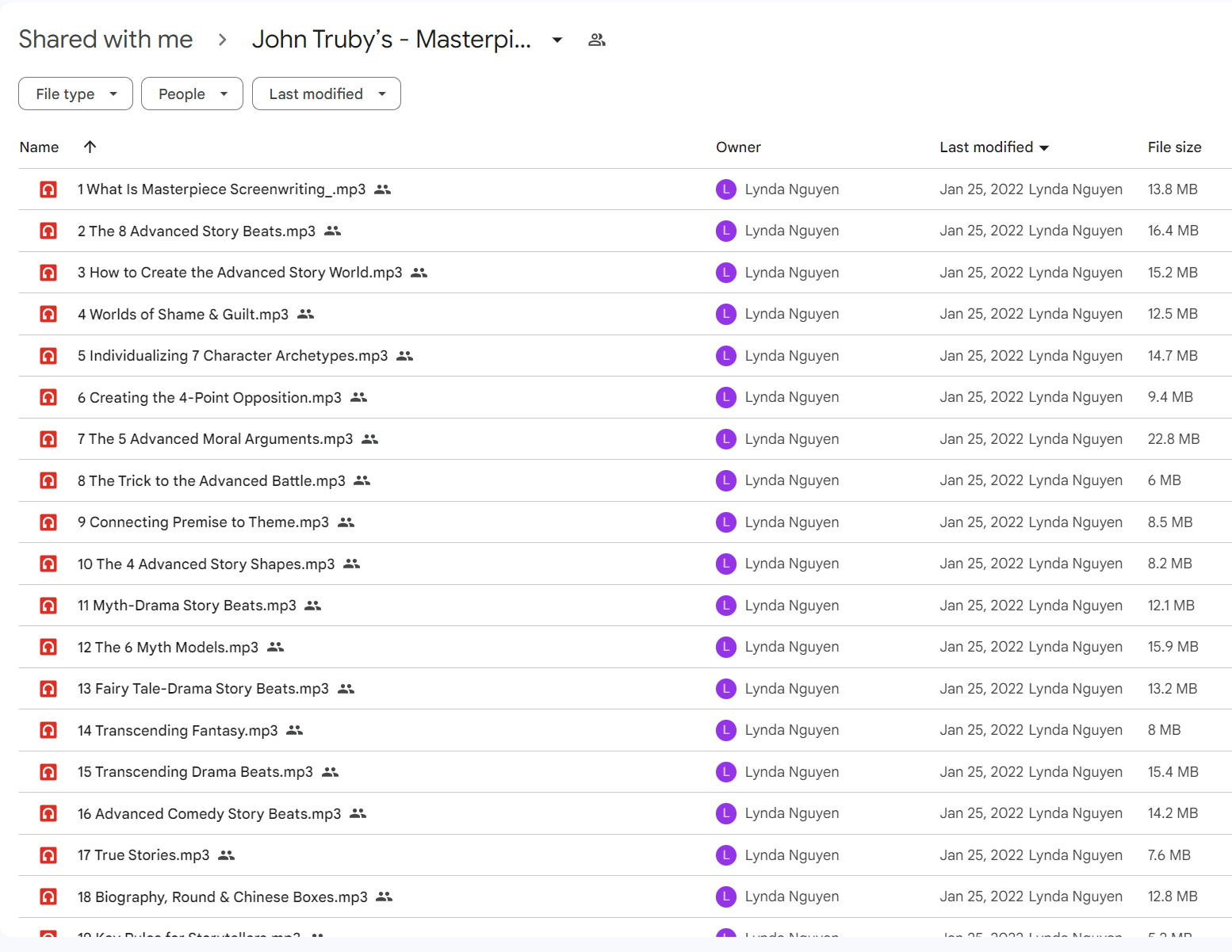Click the audio icon for 2 The 8 Advanced Story Beats

(48, 231)
